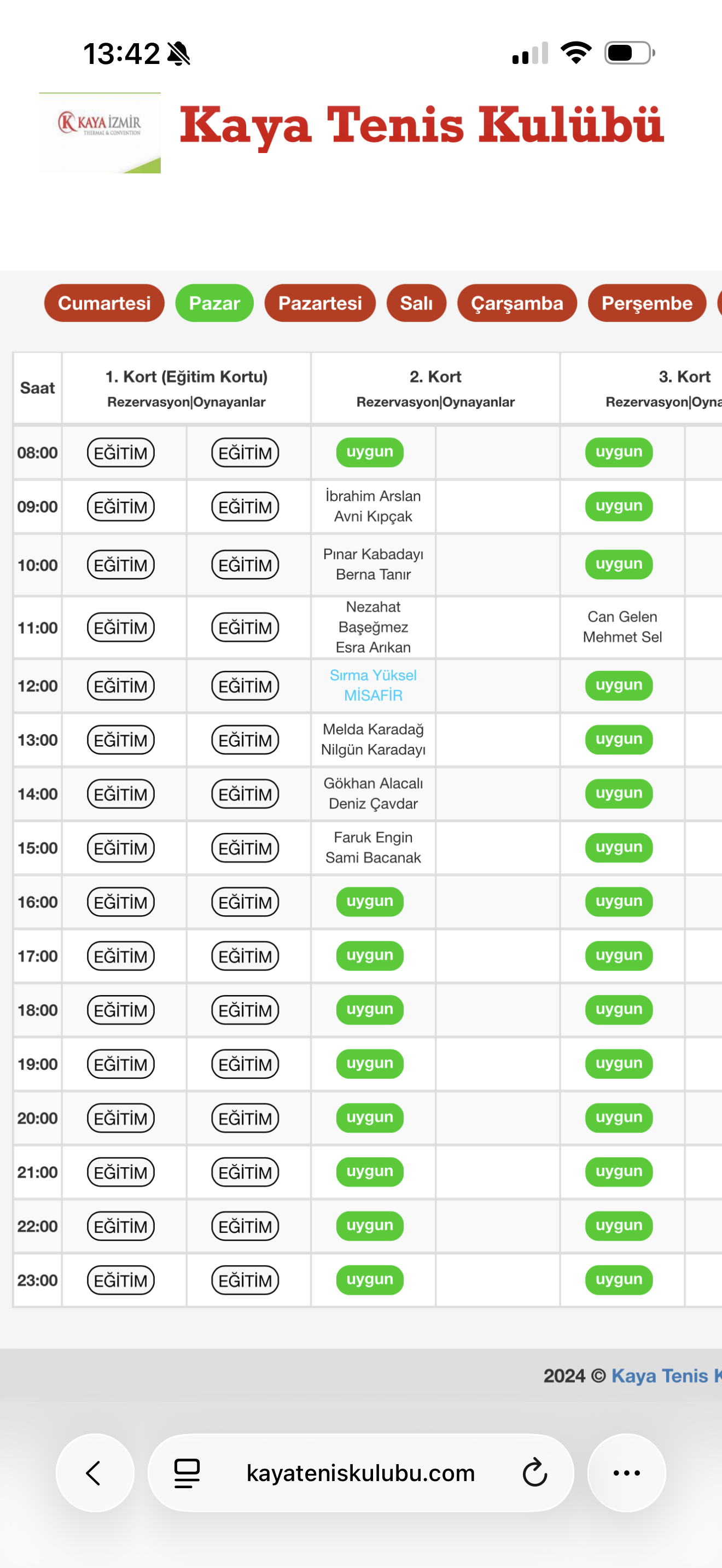
Task: Select the Pazartesi day tab
Action: [319, 303]
